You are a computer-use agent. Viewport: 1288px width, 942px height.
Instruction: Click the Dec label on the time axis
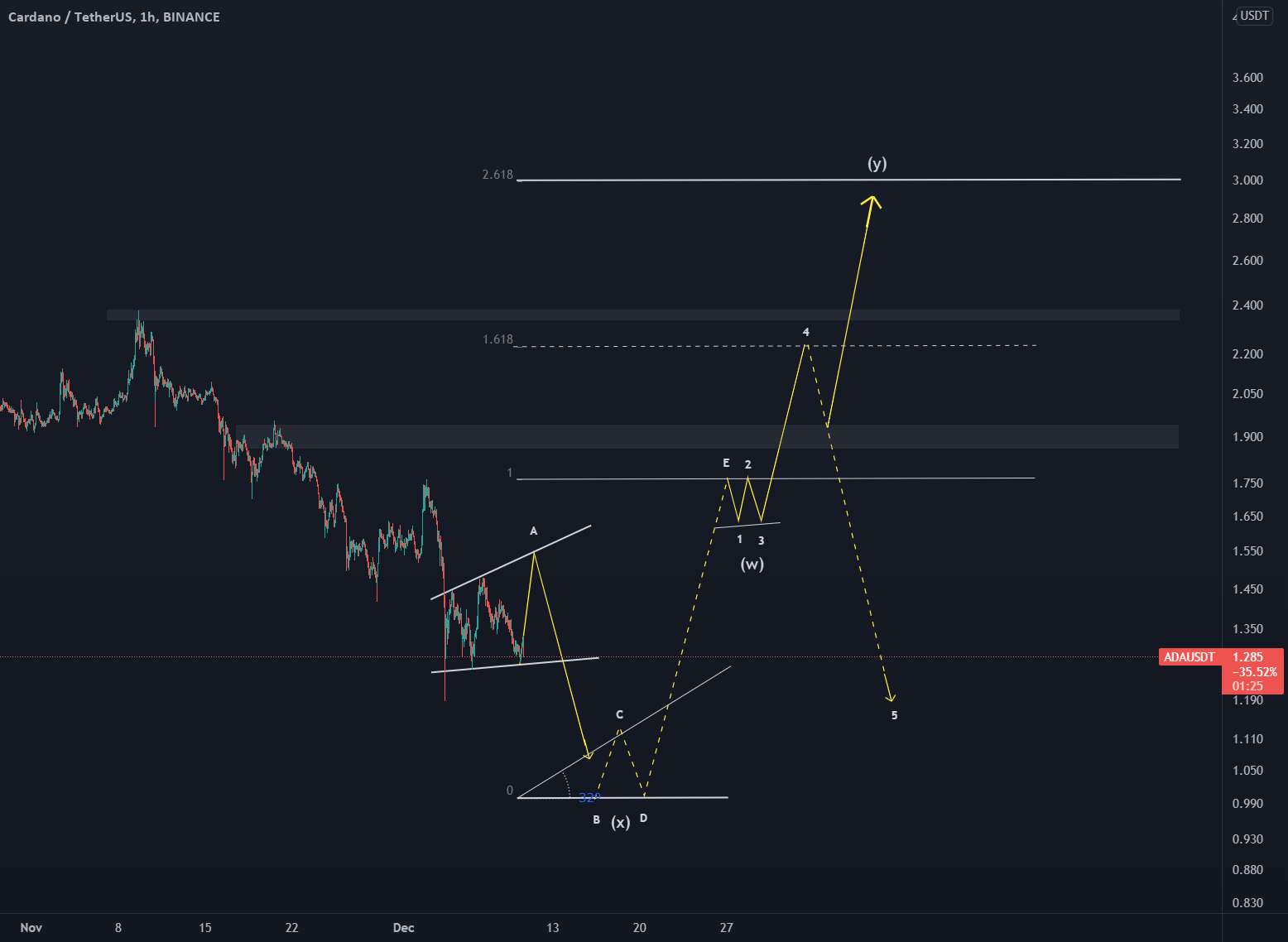tap(403, 927)
